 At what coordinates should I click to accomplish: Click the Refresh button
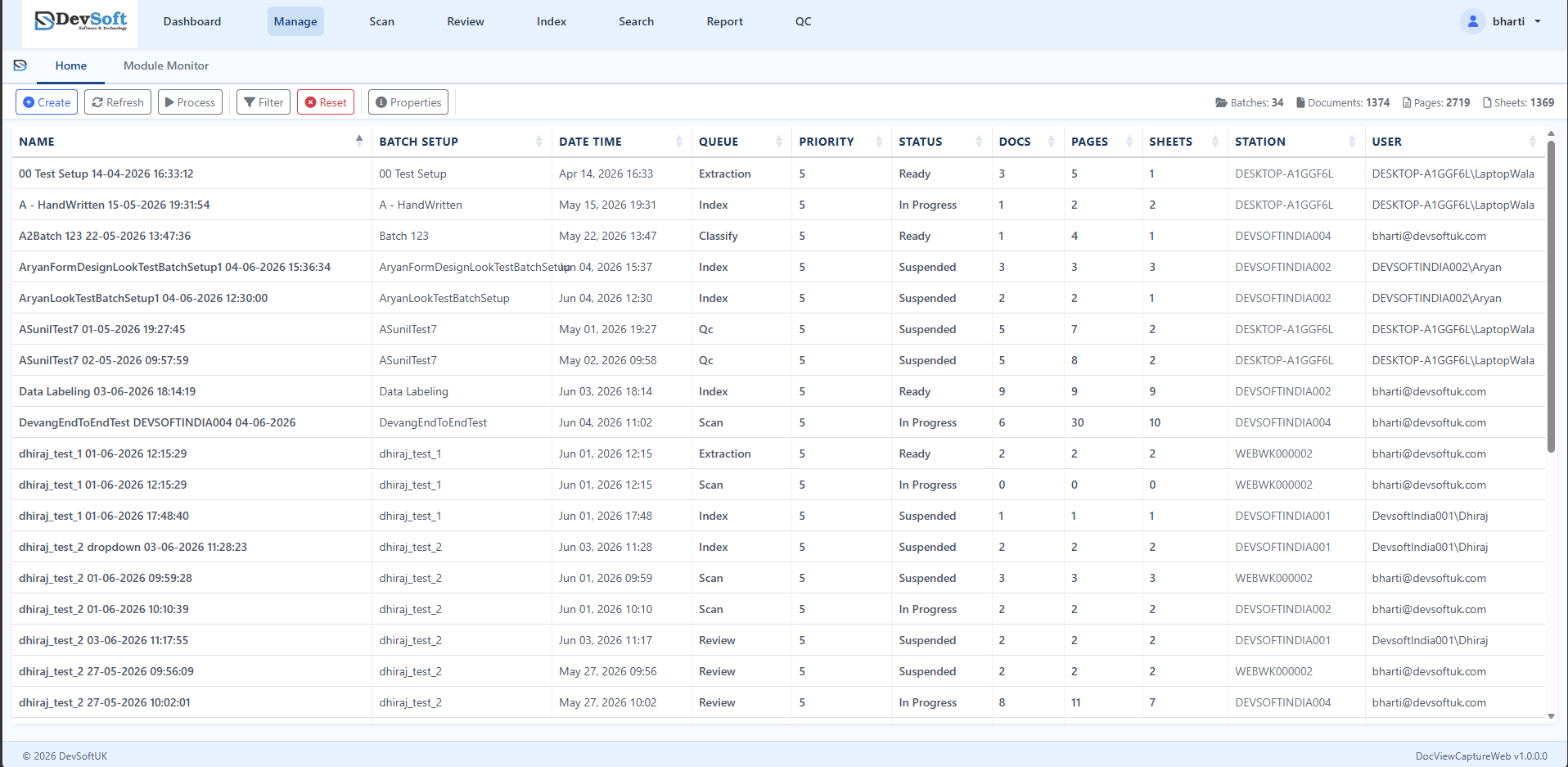coord(118,102)
